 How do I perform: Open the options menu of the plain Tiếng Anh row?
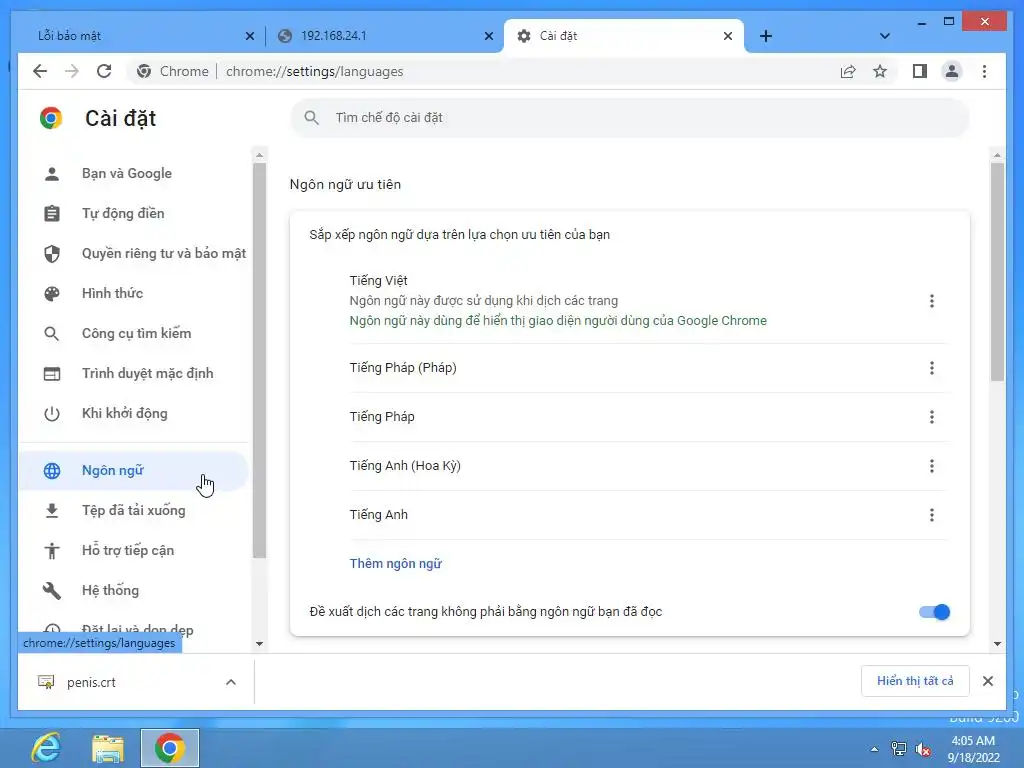coord(932,515)
